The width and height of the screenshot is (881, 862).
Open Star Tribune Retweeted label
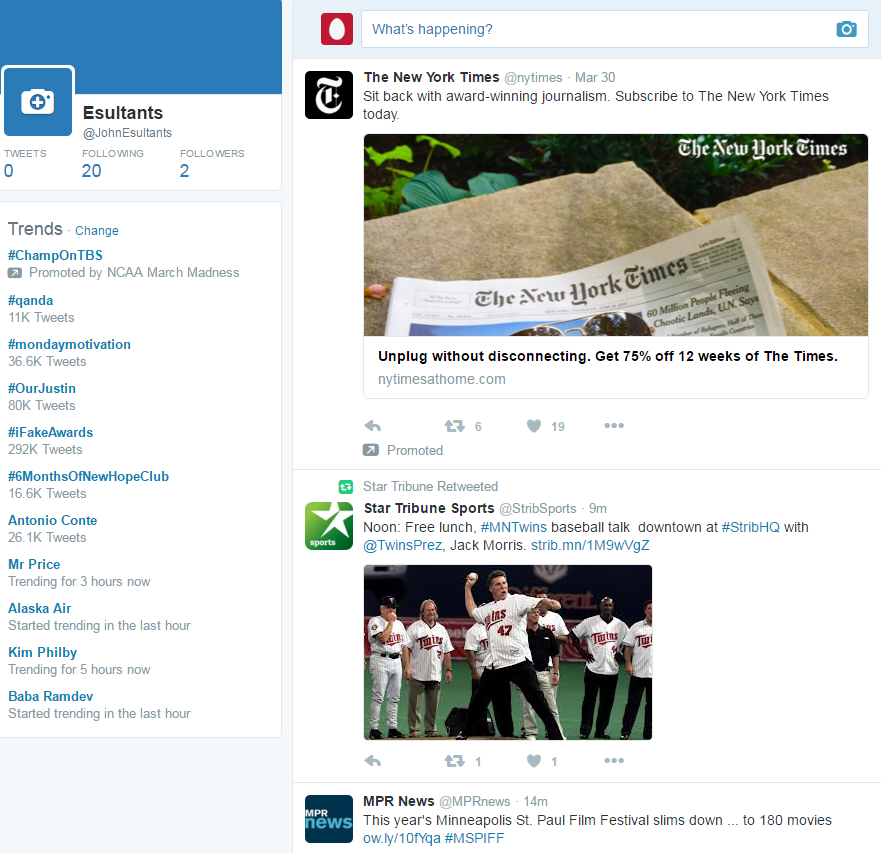click(430, 487)
